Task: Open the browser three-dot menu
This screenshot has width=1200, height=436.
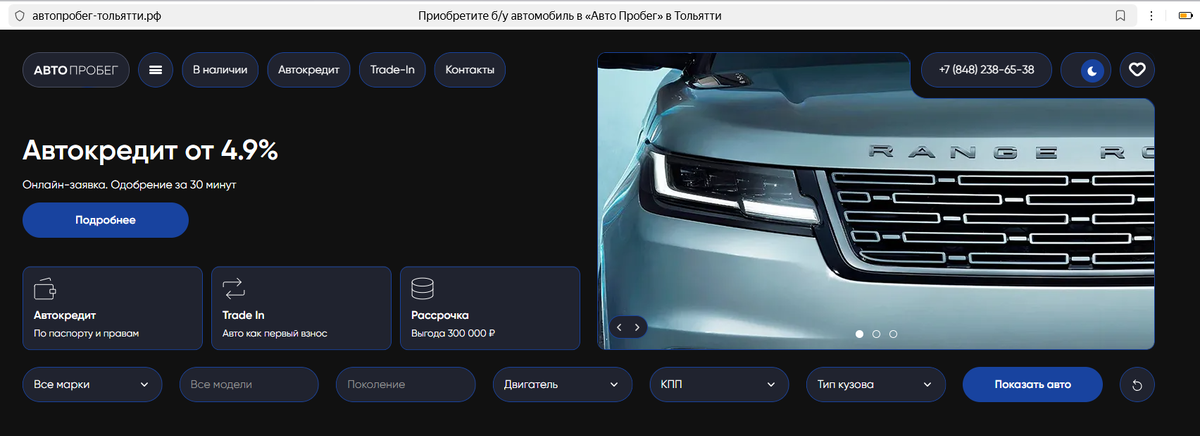Action: click(1152, 16)
